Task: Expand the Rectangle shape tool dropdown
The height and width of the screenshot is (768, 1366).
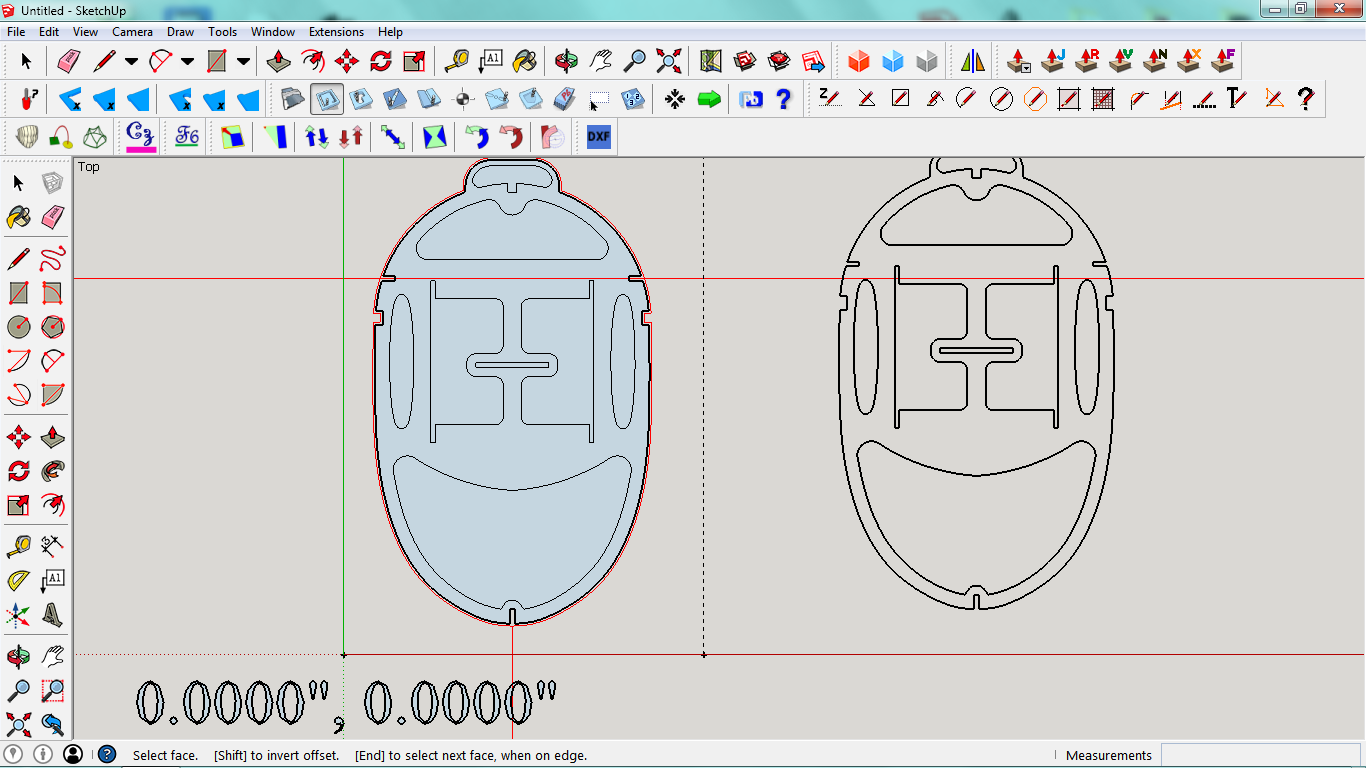Action: click(243, 62)
